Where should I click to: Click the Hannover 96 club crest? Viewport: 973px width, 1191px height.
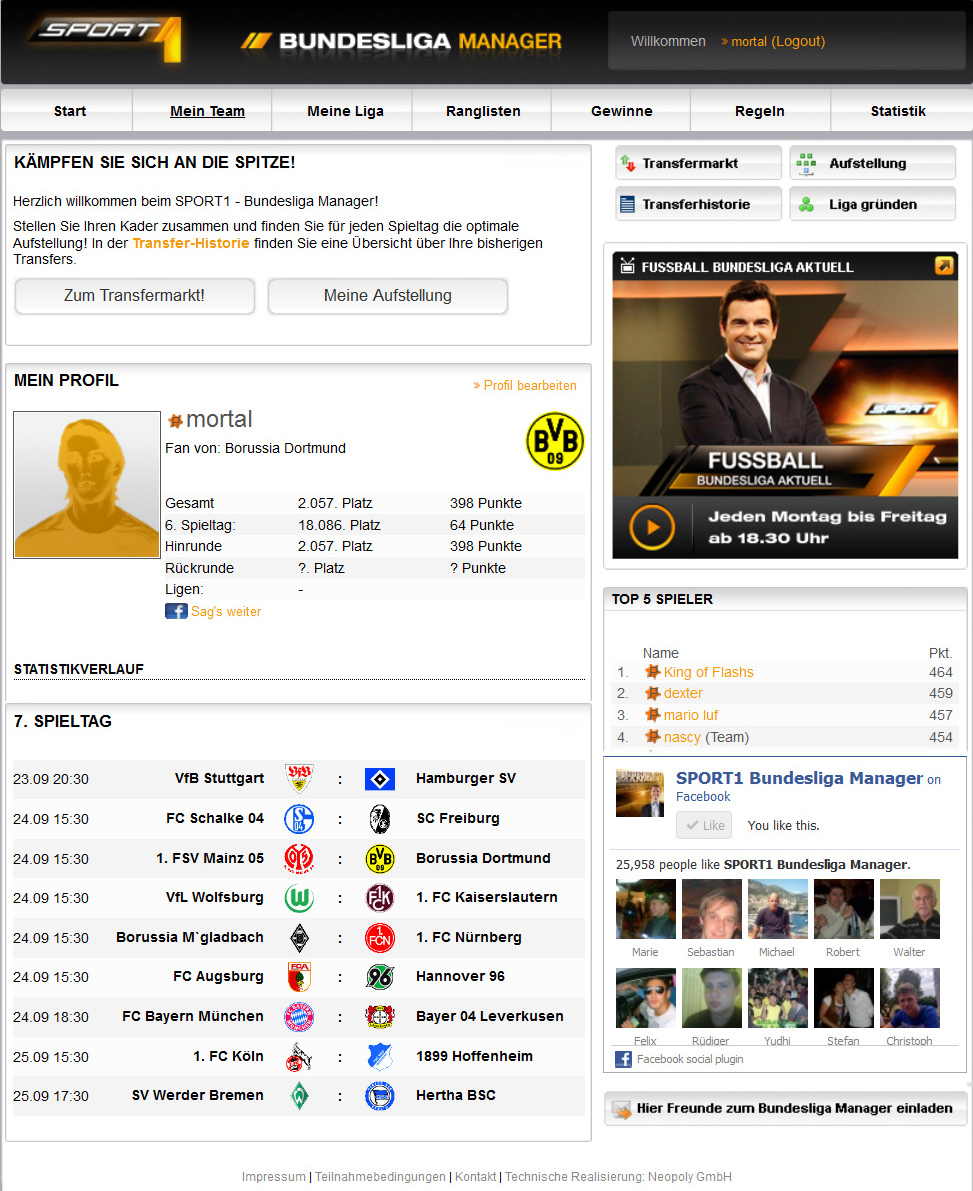pyautogui.click(x=380, y=977)
